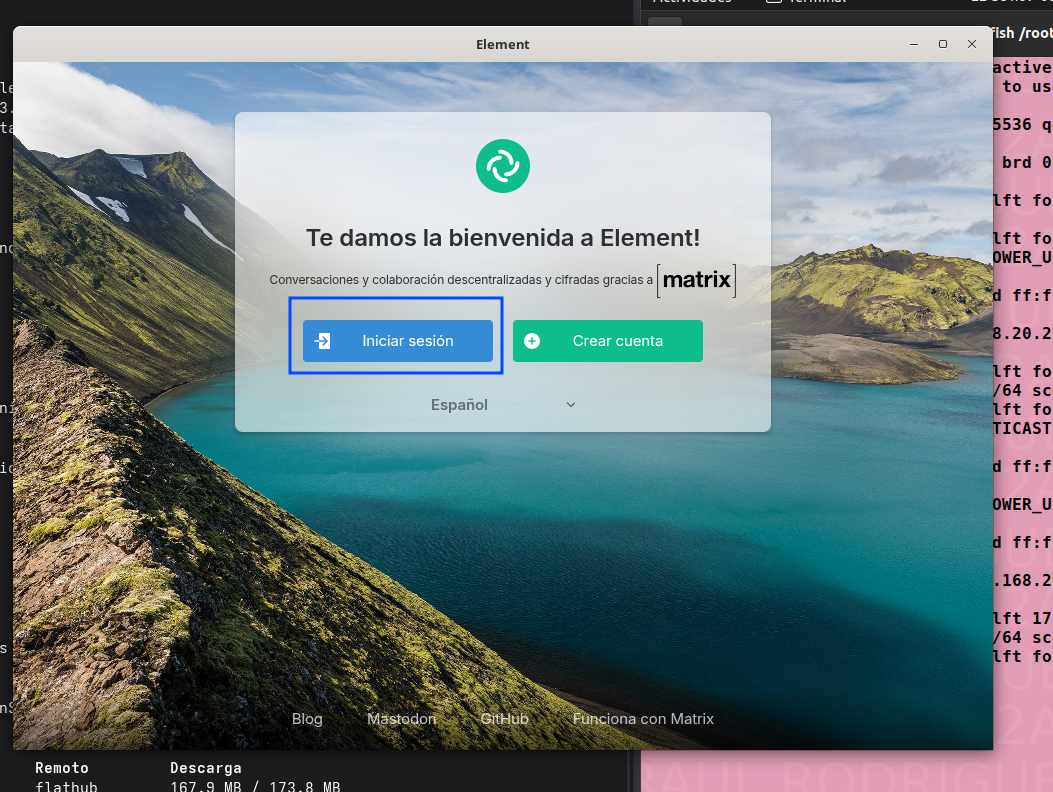Minimize the Element window

(x=913, y=44)
